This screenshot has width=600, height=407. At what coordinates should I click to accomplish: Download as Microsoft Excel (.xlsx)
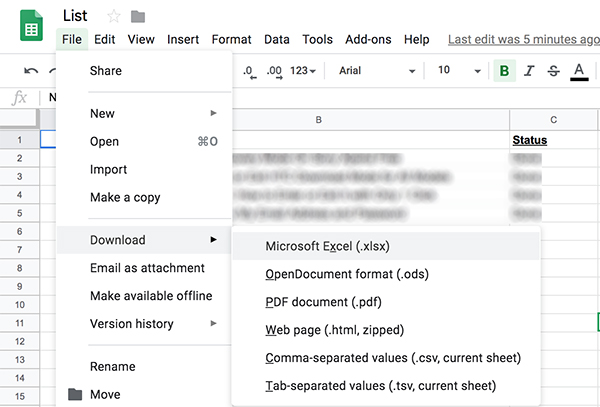pyautogui.click(x=386, y=246)
